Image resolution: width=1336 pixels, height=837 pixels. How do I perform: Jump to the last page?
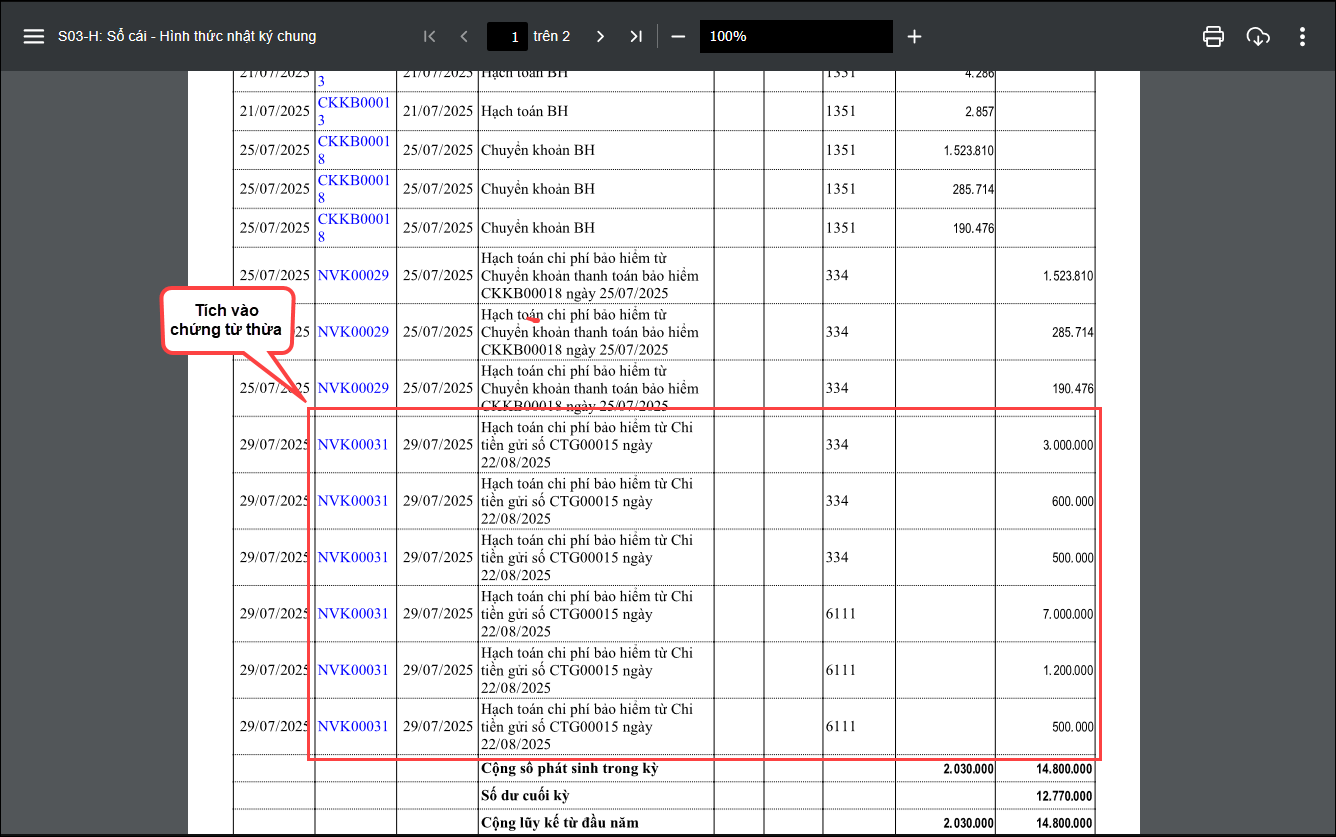(636, 36)
